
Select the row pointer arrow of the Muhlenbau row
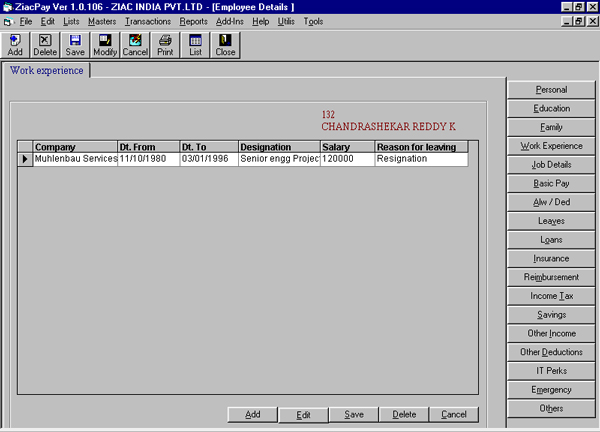(x=25, y=159)
